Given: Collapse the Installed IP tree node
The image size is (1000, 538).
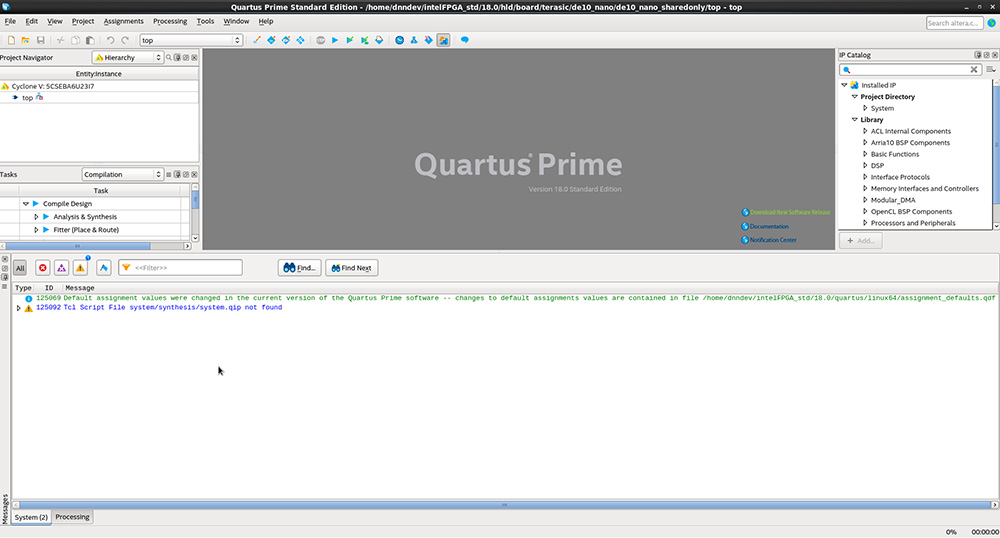Looking at the screenshot, I should (x=844, y=85).
